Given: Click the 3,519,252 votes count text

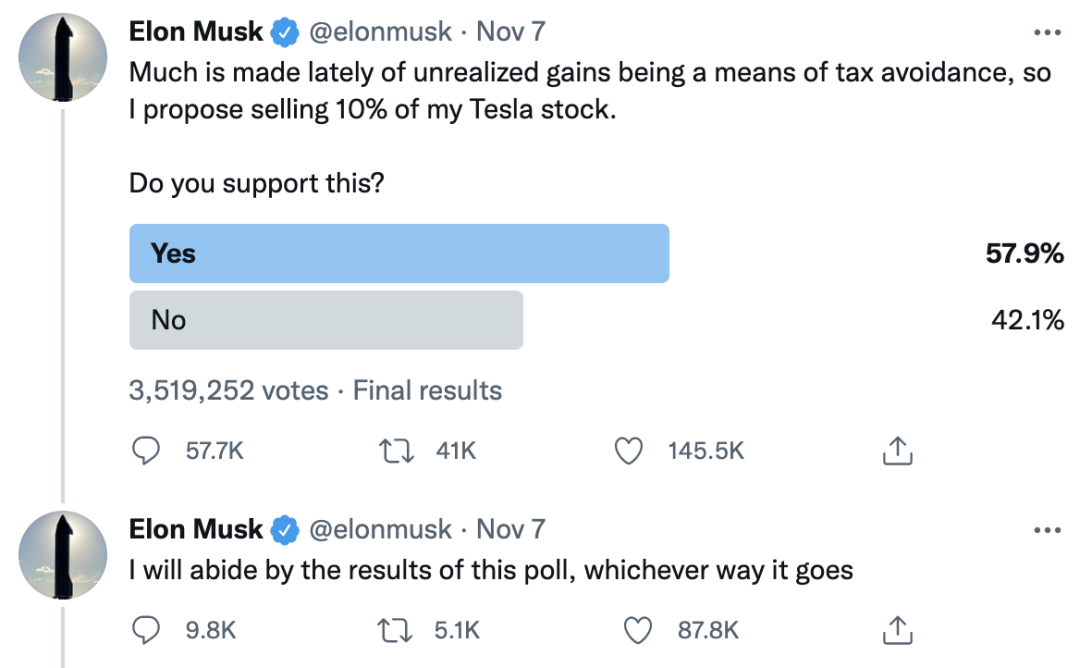Looking at the screenshot, I should (x=229, y=390).
